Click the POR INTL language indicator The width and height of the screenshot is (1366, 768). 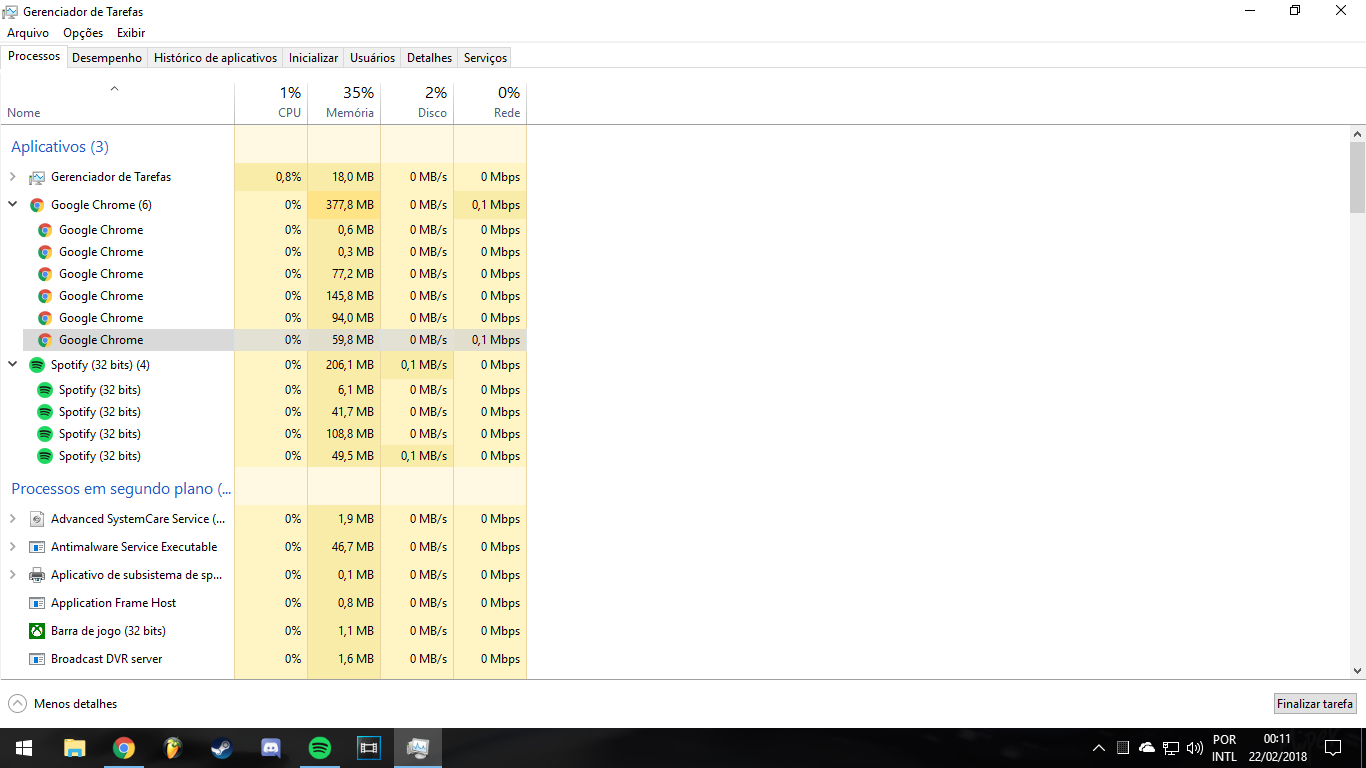[1224, 748]
